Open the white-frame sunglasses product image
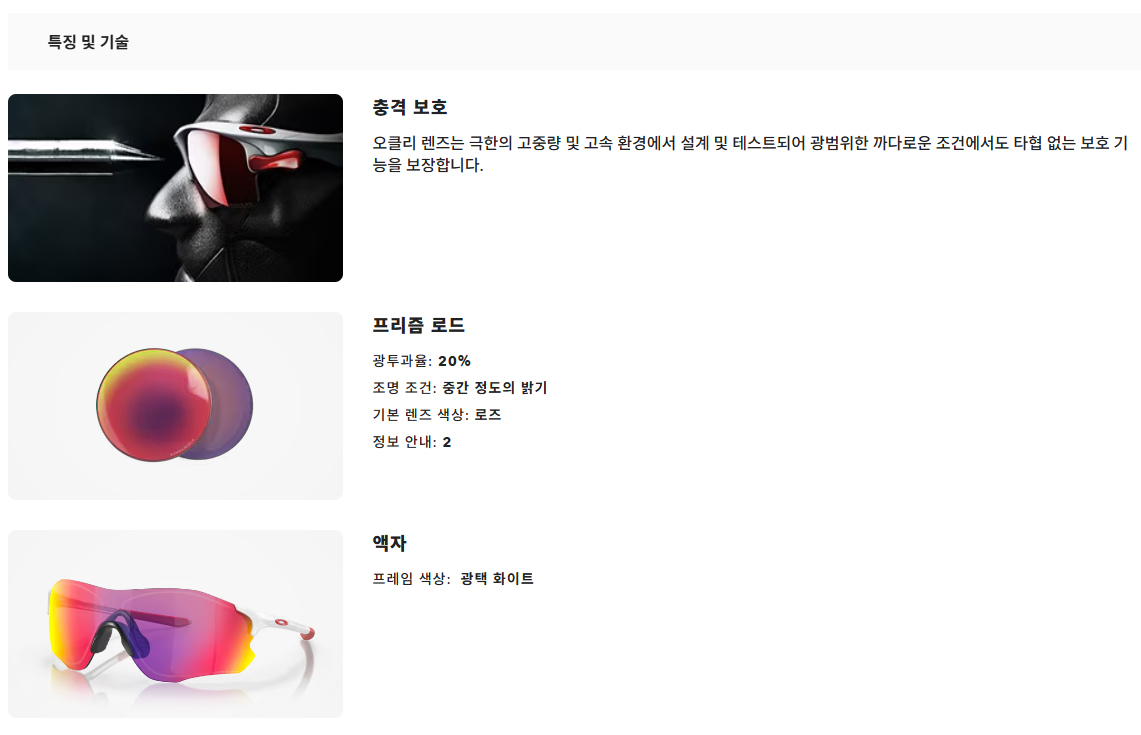The height and width of the screenshot is (735, 1141). [x=175, y=624]
